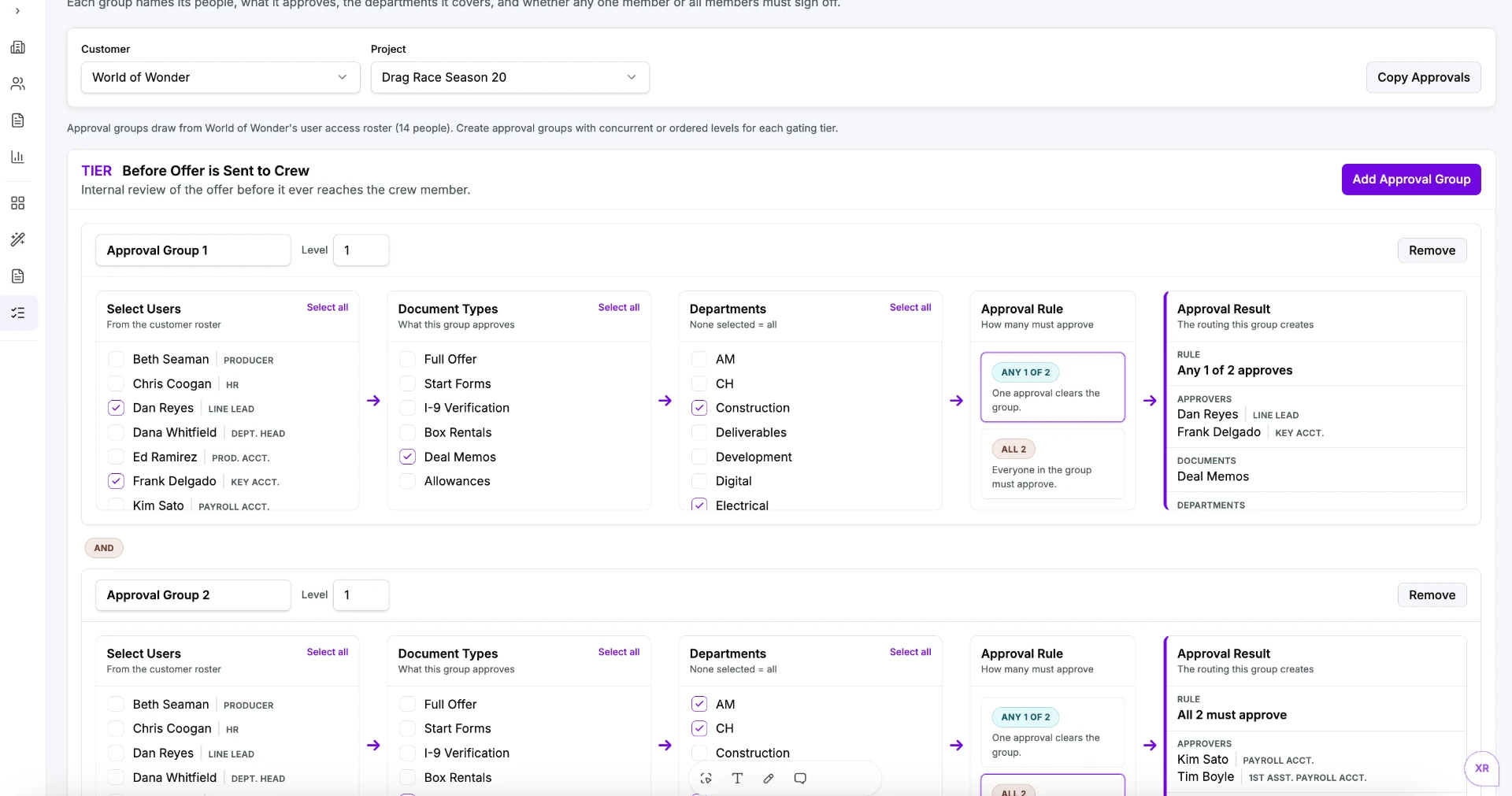Check I-9 Verification in Group 1 document types
Viewport: 1512px width, 796px height.
(x=407, y=408)
